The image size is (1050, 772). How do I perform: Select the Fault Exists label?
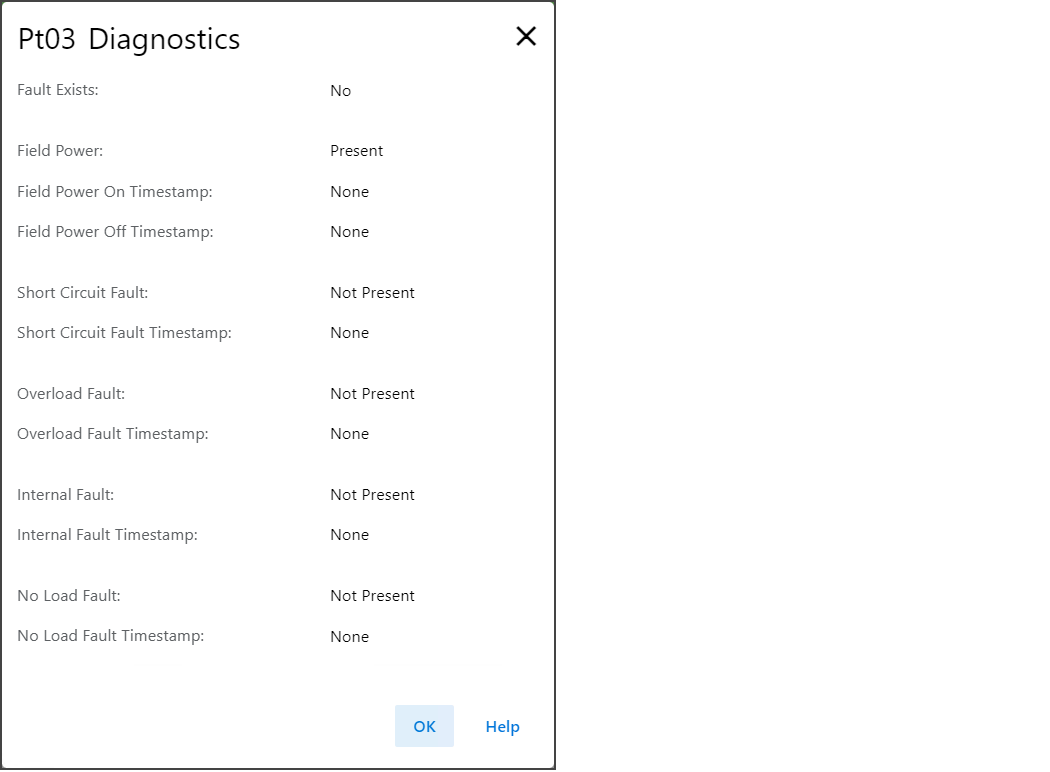[58, 90]
